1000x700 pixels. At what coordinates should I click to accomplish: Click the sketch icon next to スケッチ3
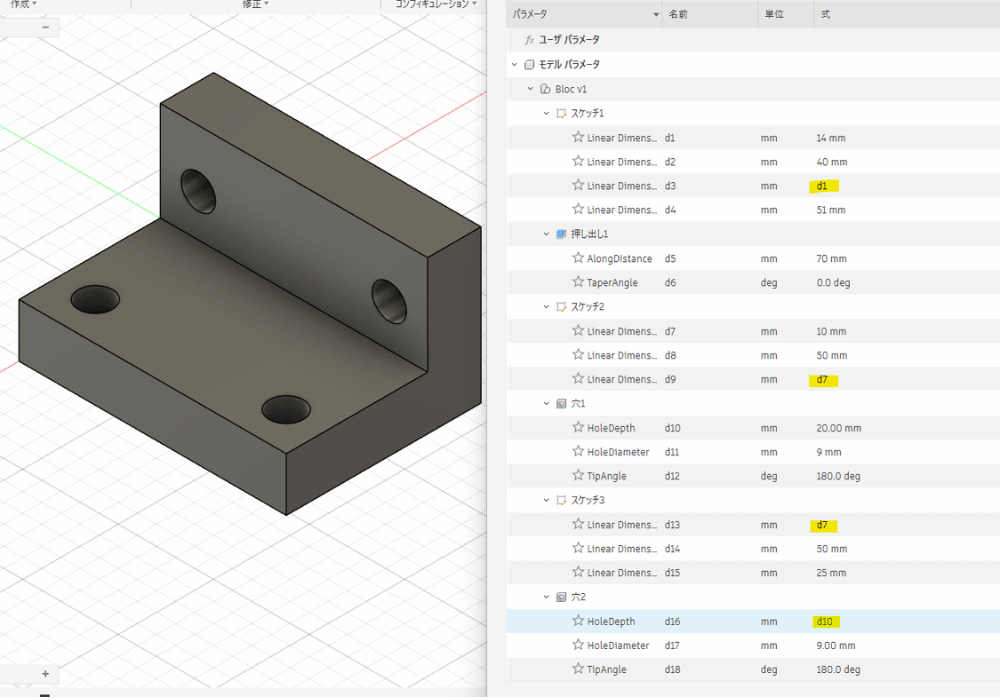coord(561,500)
